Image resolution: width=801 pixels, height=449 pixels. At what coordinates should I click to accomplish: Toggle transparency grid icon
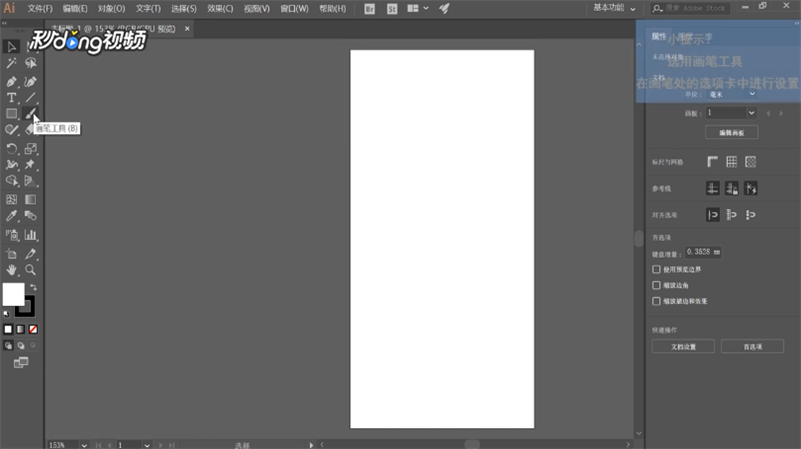750,162
